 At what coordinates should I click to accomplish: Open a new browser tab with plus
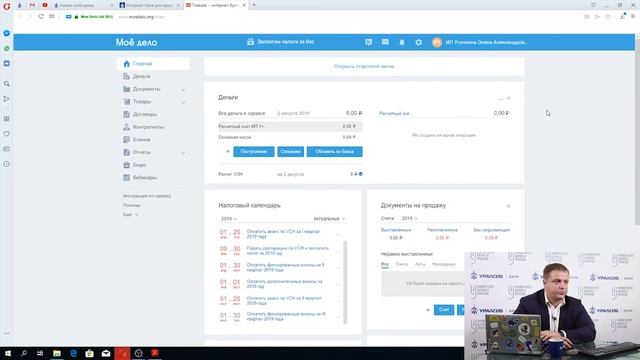click(x=254, y=5)
